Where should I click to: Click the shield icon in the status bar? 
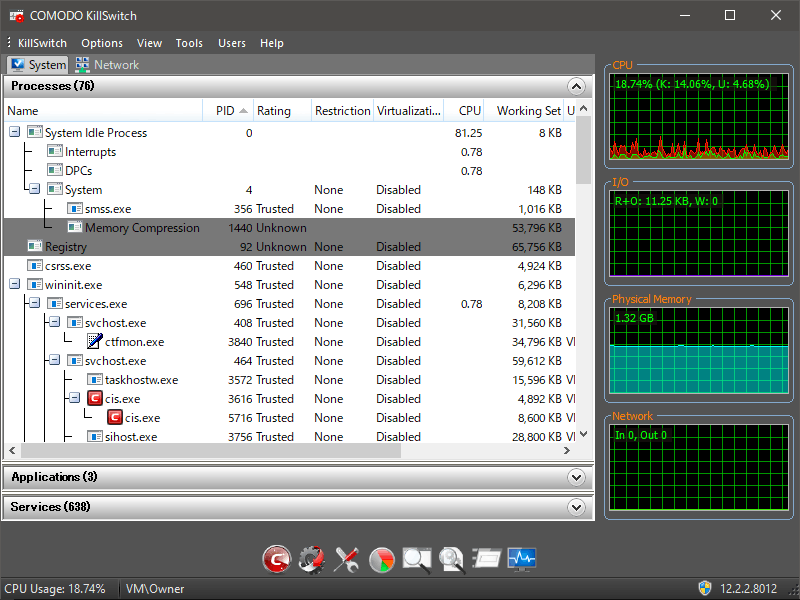[x=704, y=589]
